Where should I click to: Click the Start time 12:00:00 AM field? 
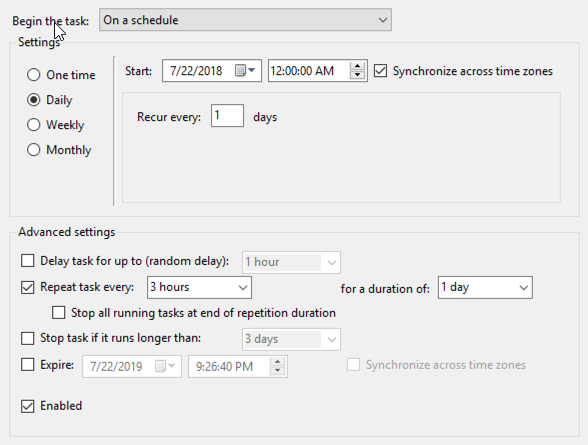click(309, 70)
